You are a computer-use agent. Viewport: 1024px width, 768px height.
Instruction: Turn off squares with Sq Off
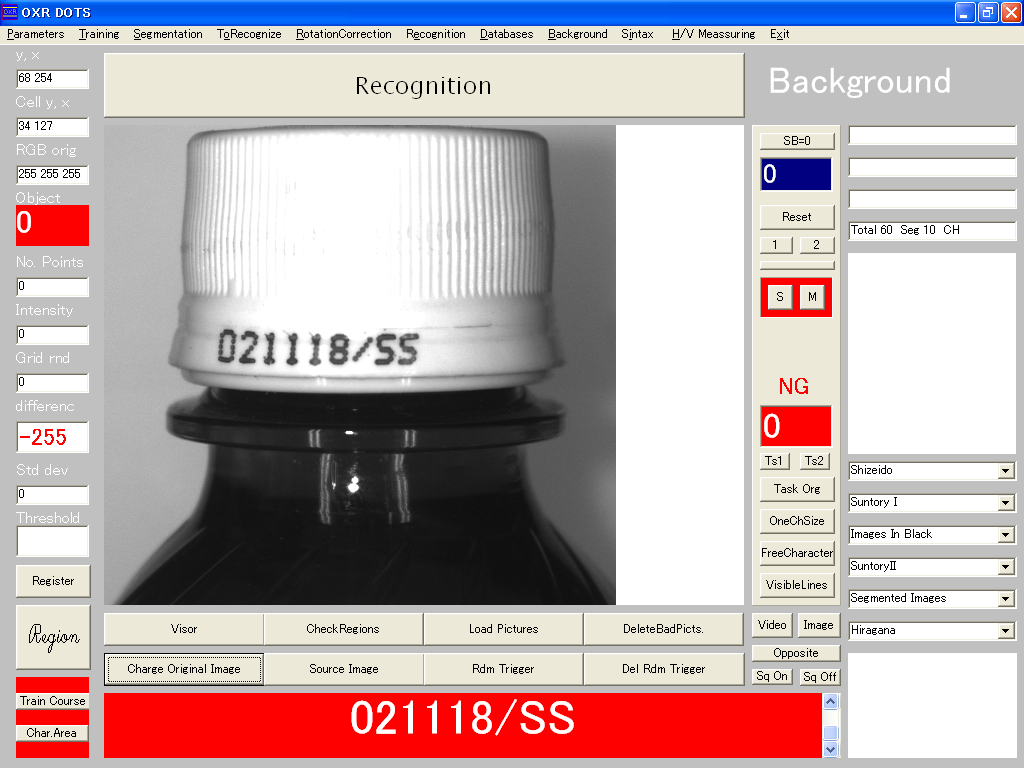pos(820,677)
